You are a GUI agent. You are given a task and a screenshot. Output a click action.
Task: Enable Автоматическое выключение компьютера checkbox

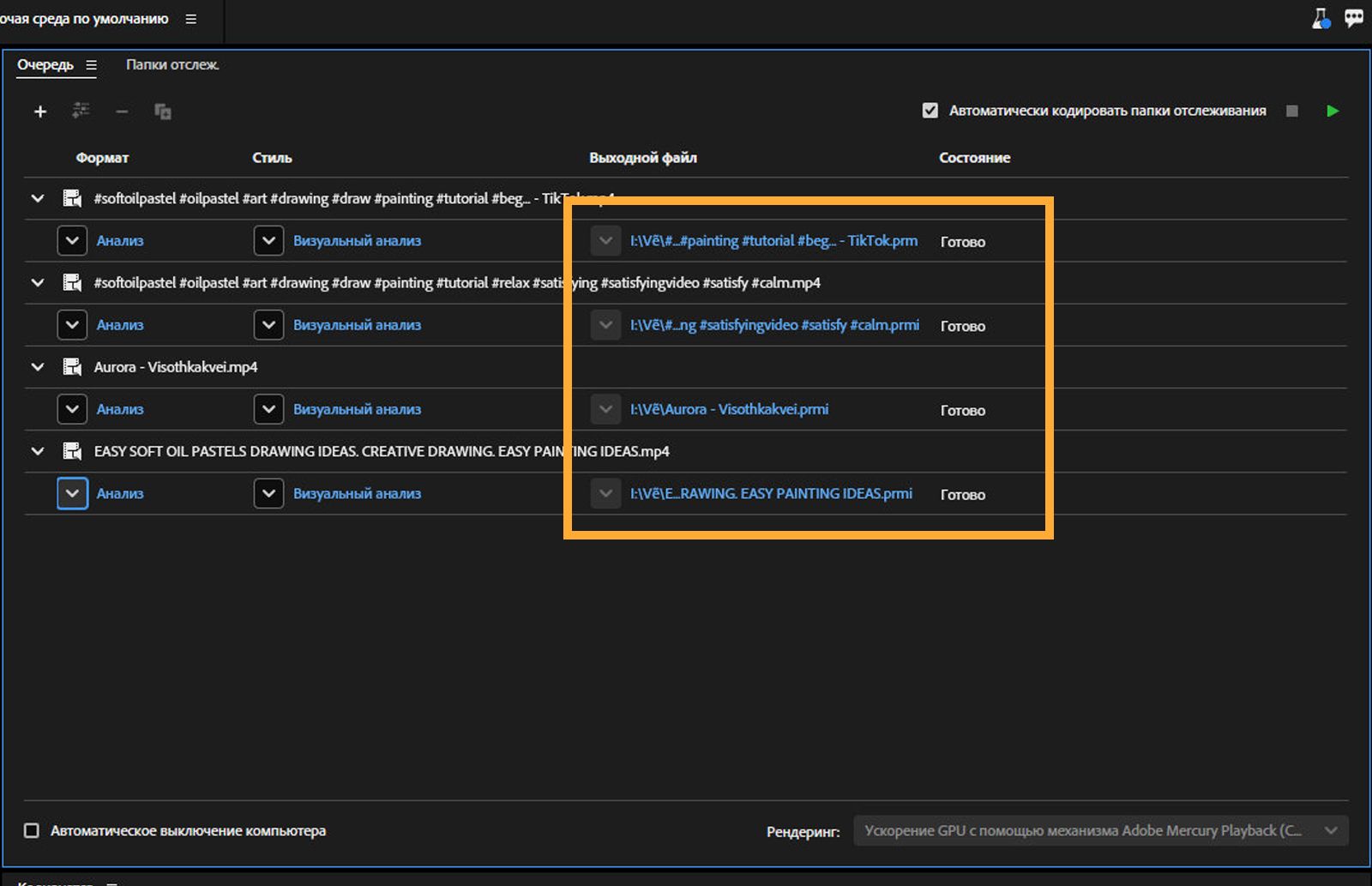tap(32, 830)
